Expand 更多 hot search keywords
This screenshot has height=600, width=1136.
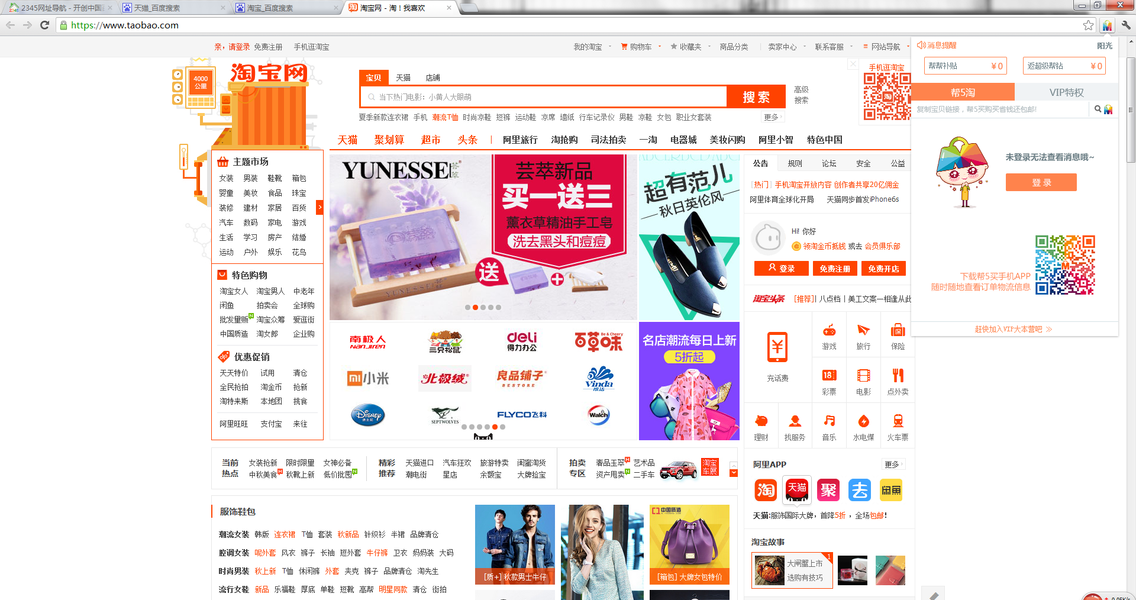pos(773,117)
